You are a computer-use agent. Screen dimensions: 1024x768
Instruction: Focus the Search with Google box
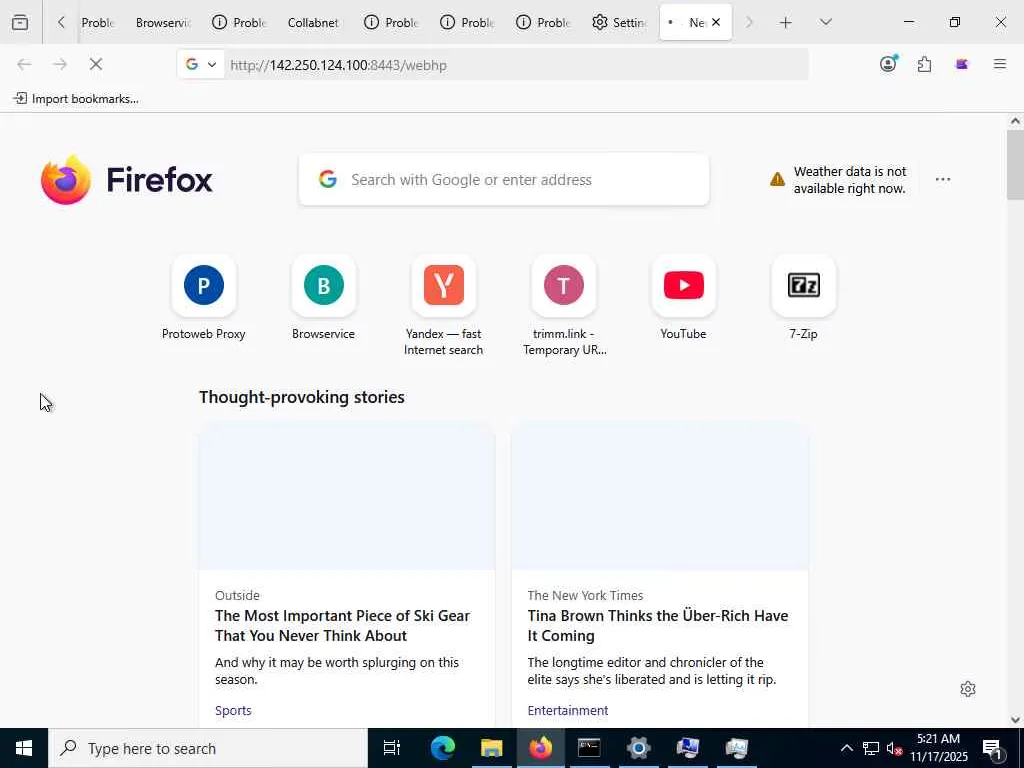tap(504, 180)
